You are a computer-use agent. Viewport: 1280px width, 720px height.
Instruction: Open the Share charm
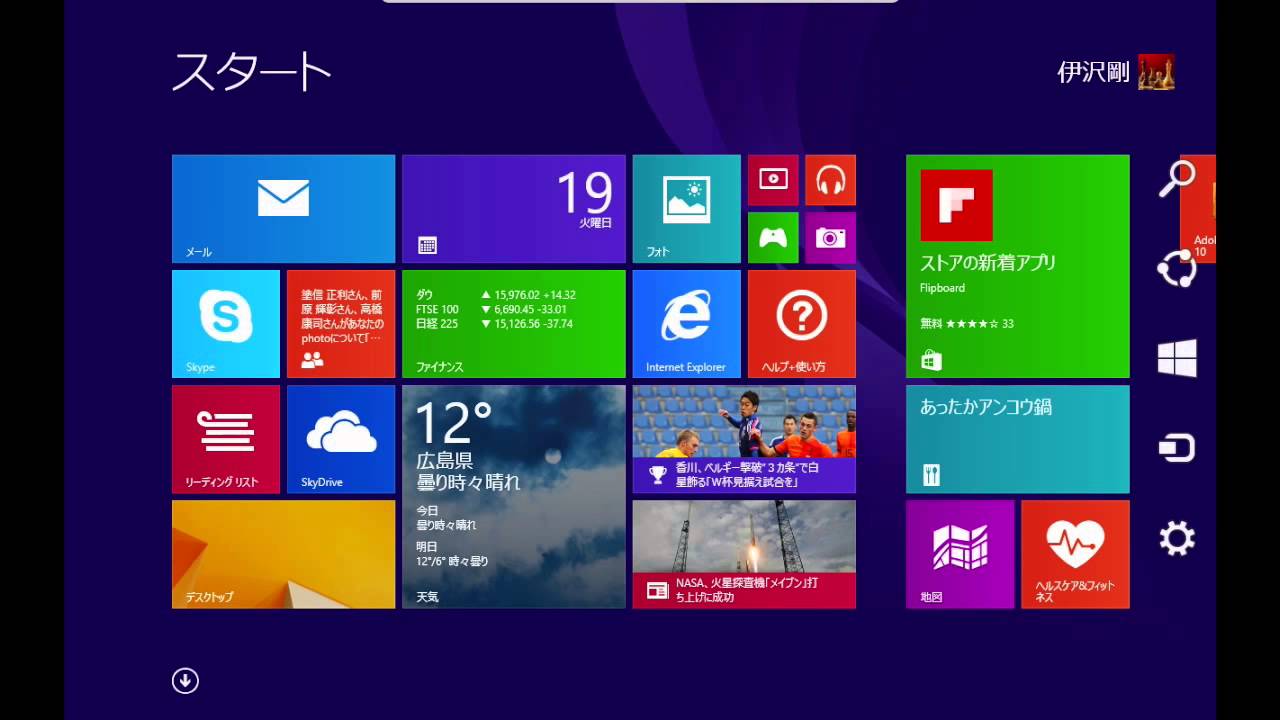[1177, 268]
